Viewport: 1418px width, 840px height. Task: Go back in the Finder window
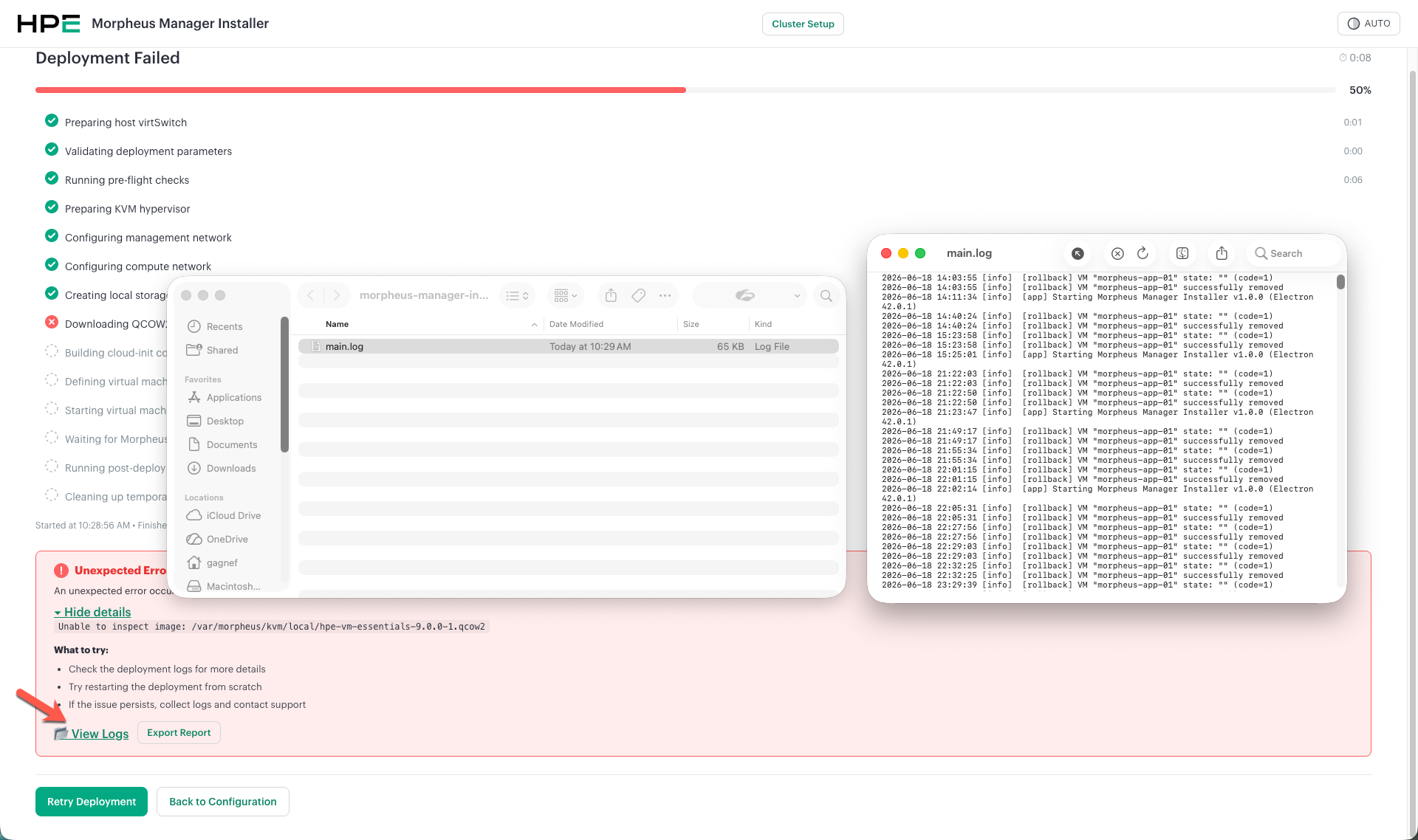point(311,295)
